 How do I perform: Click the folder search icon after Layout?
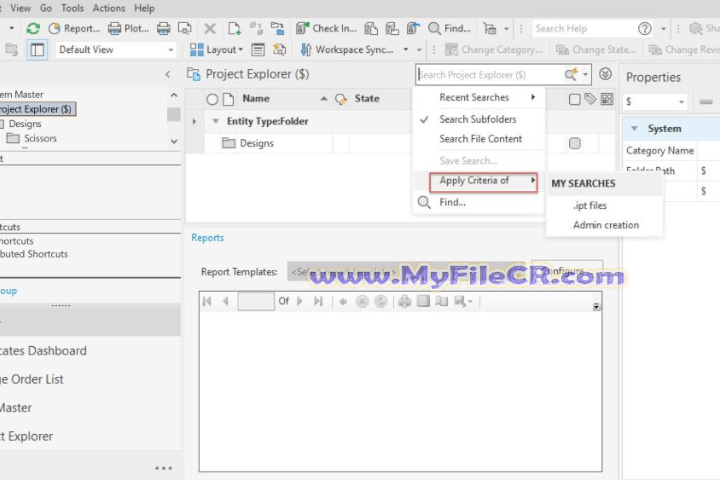[279, 50]
